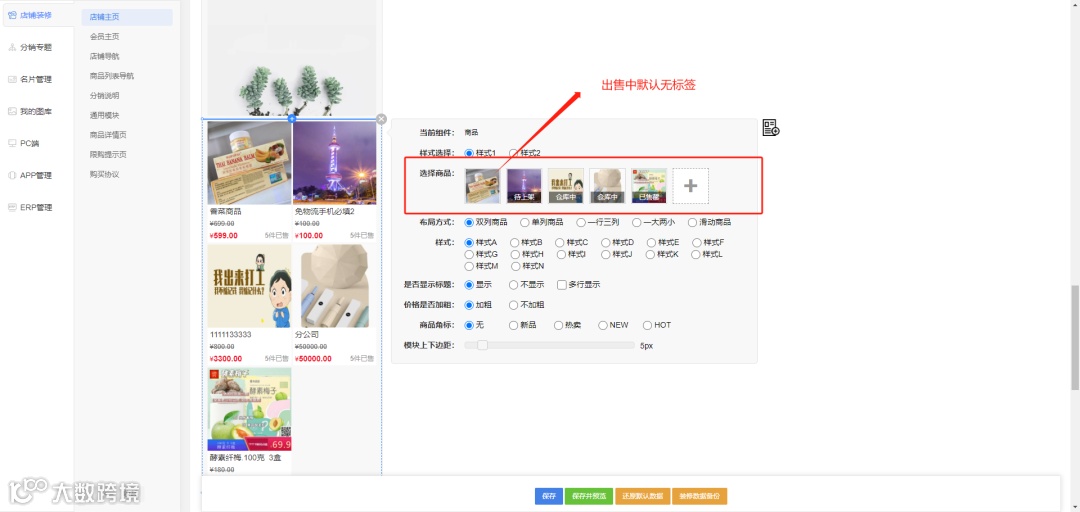Click the page vertical scrollbar
Image resolution: width=1080 pixels, height=512 pixels.
tap(1075, 338)
